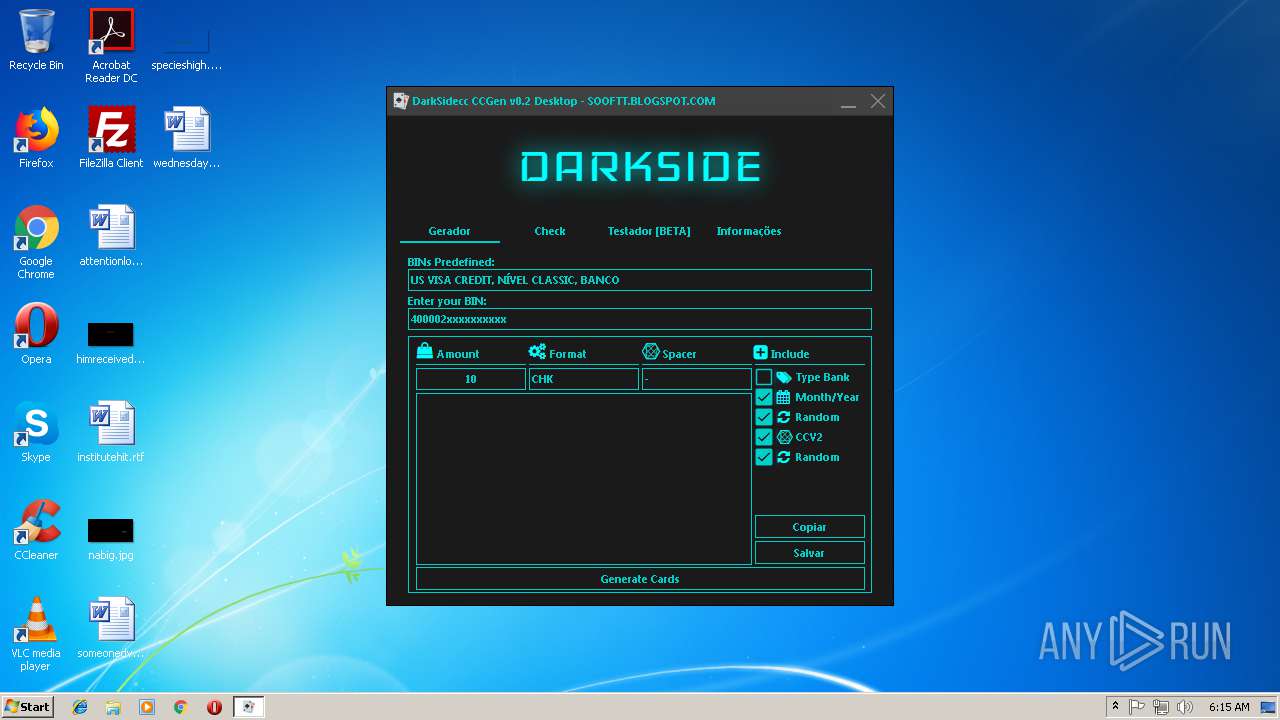
Task: Select institutehit.rtf file icon
Action: (x=111, y=432)
